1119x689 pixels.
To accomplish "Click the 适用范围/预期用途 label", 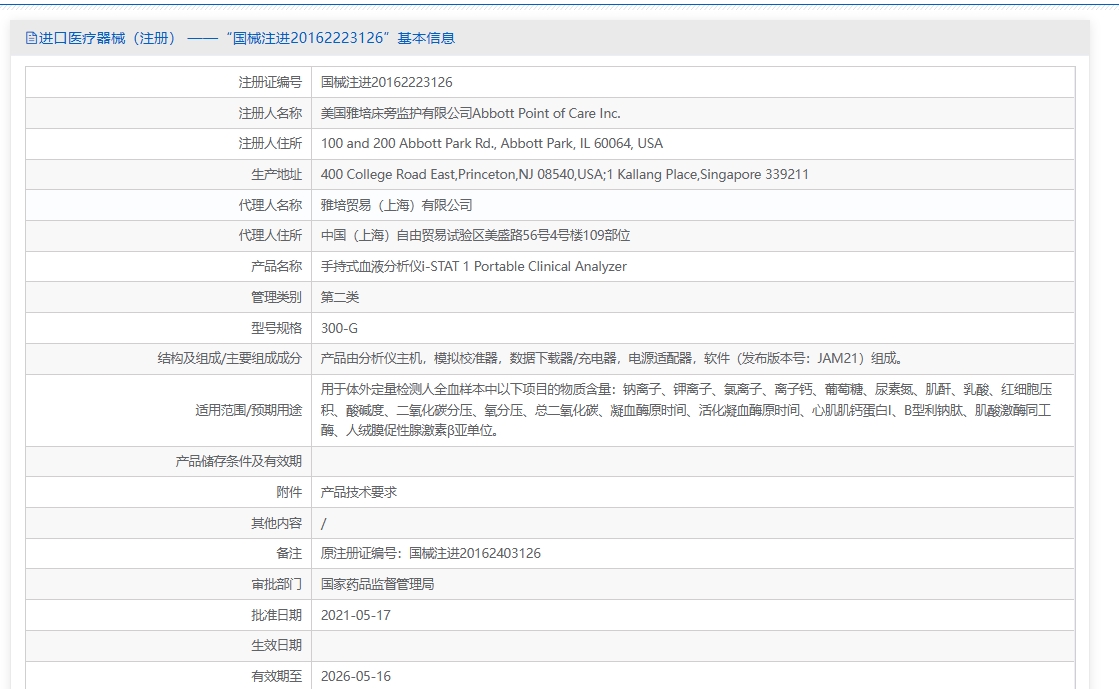I will click(248, 410).
